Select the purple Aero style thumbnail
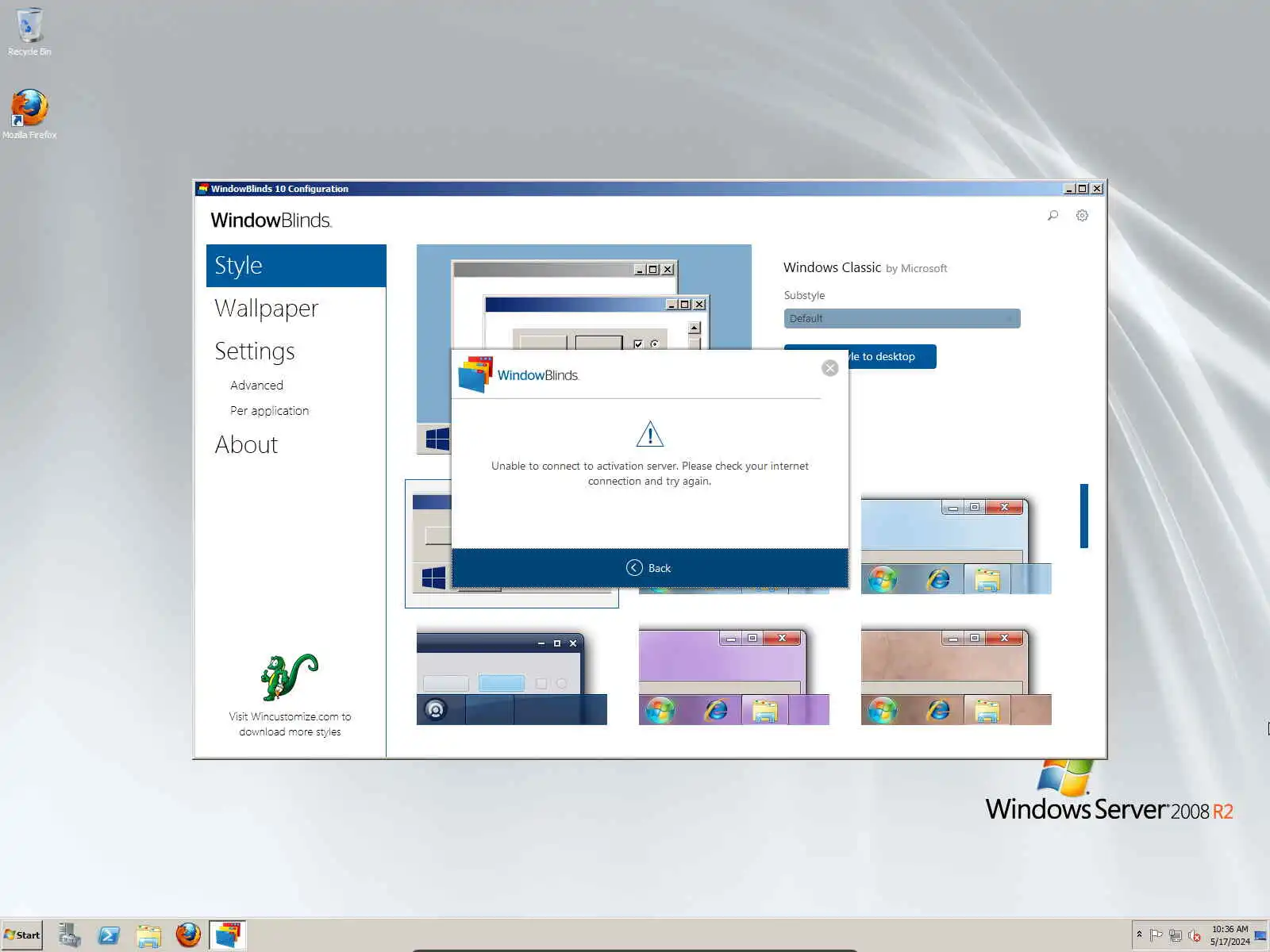The image size is (1270, 952). 734,678
